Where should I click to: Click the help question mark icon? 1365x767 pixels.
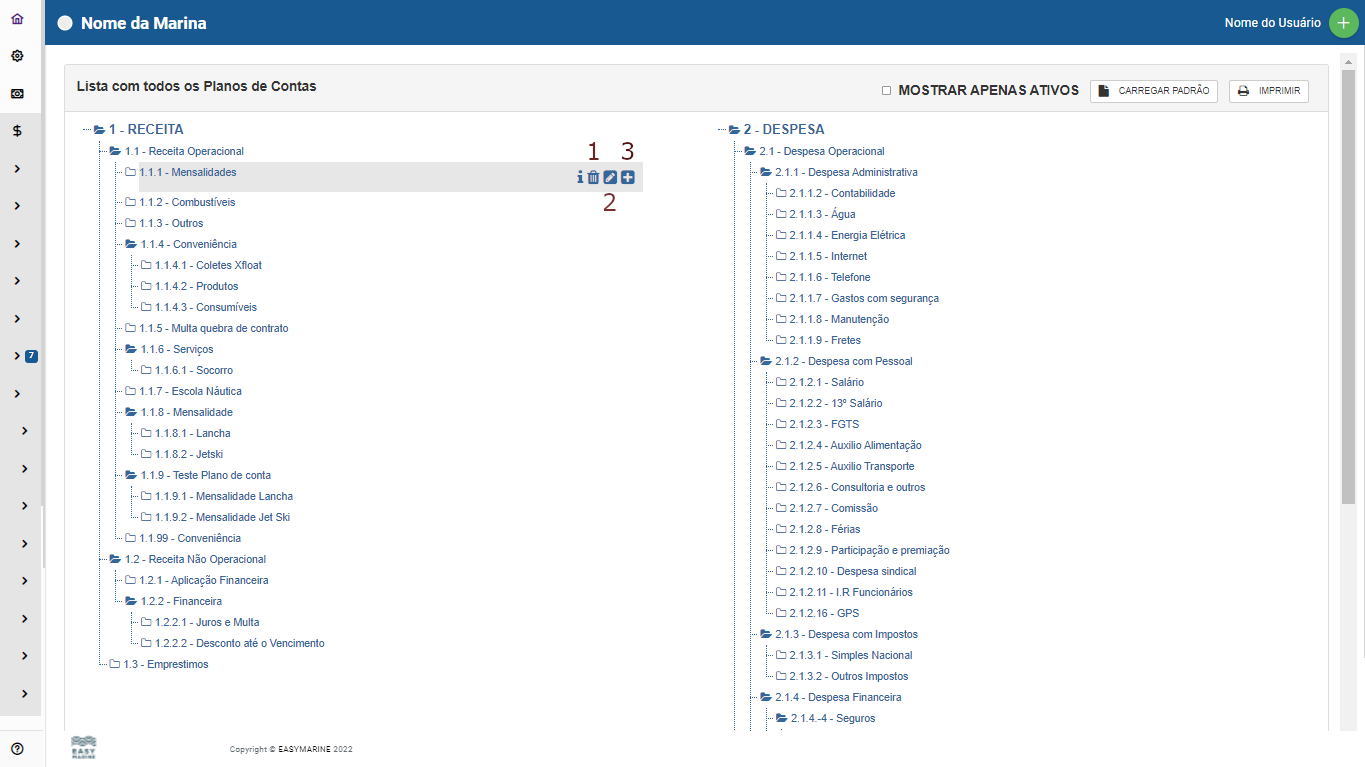(17, 748)
